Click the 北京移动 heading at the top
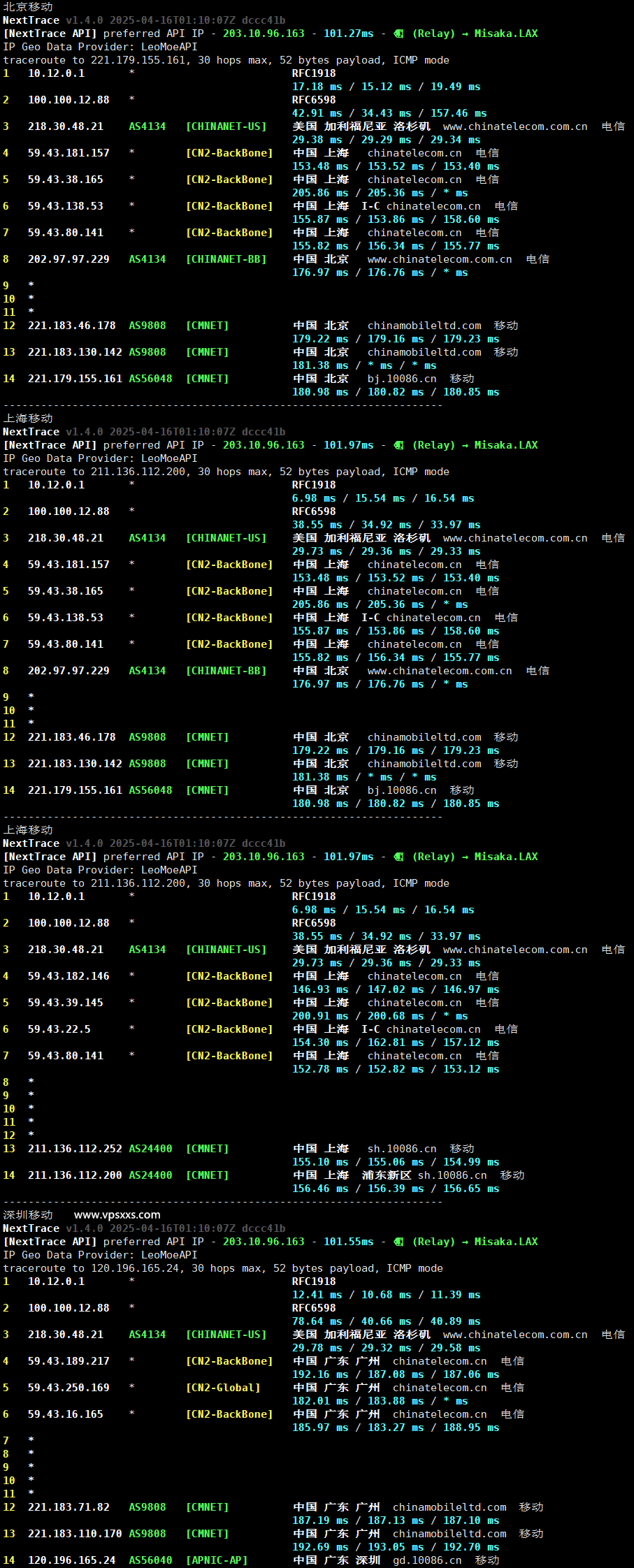 coord(28,7)
